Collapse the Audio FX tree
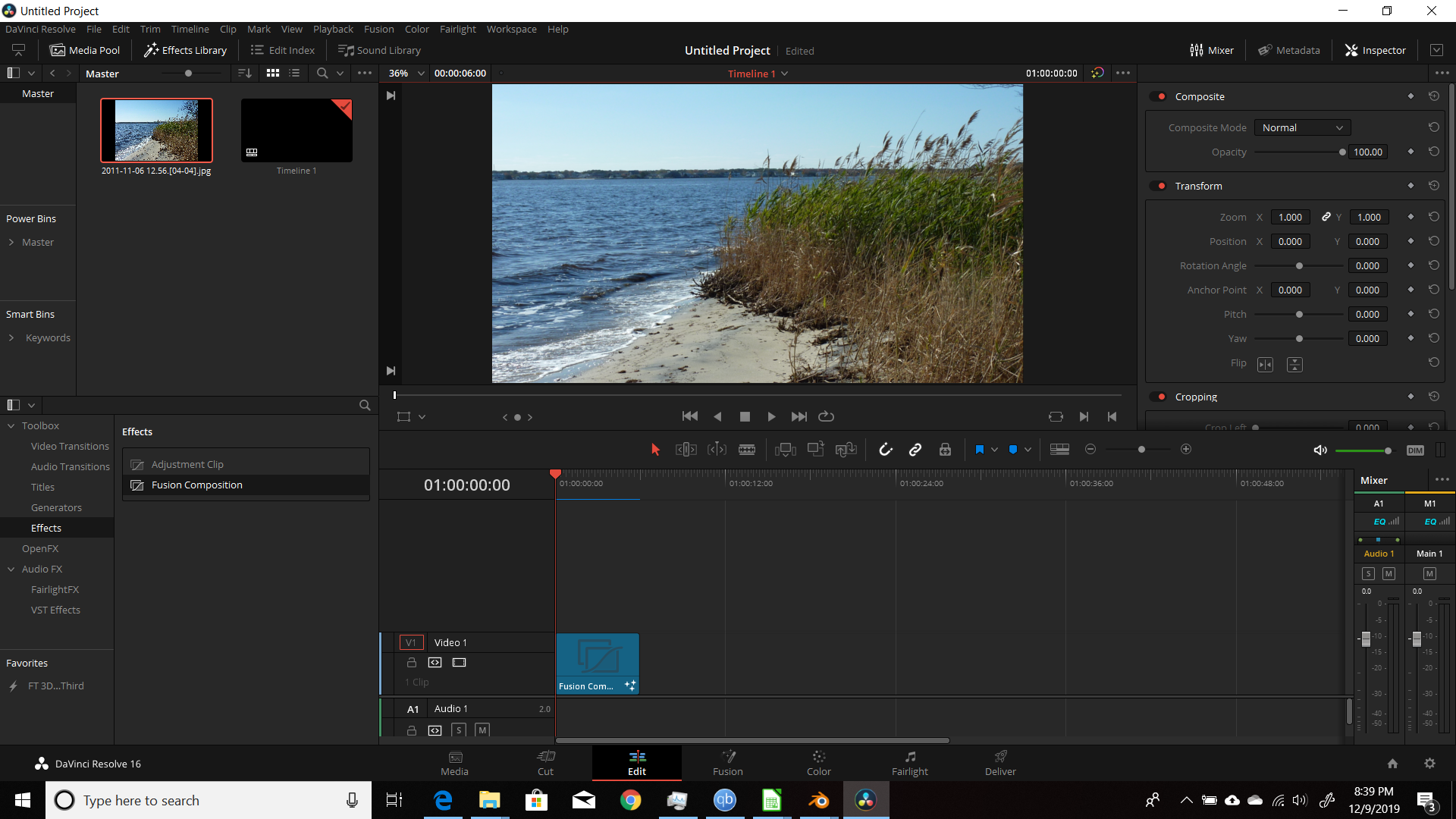Screen dimensions: 1456x819 11,569
